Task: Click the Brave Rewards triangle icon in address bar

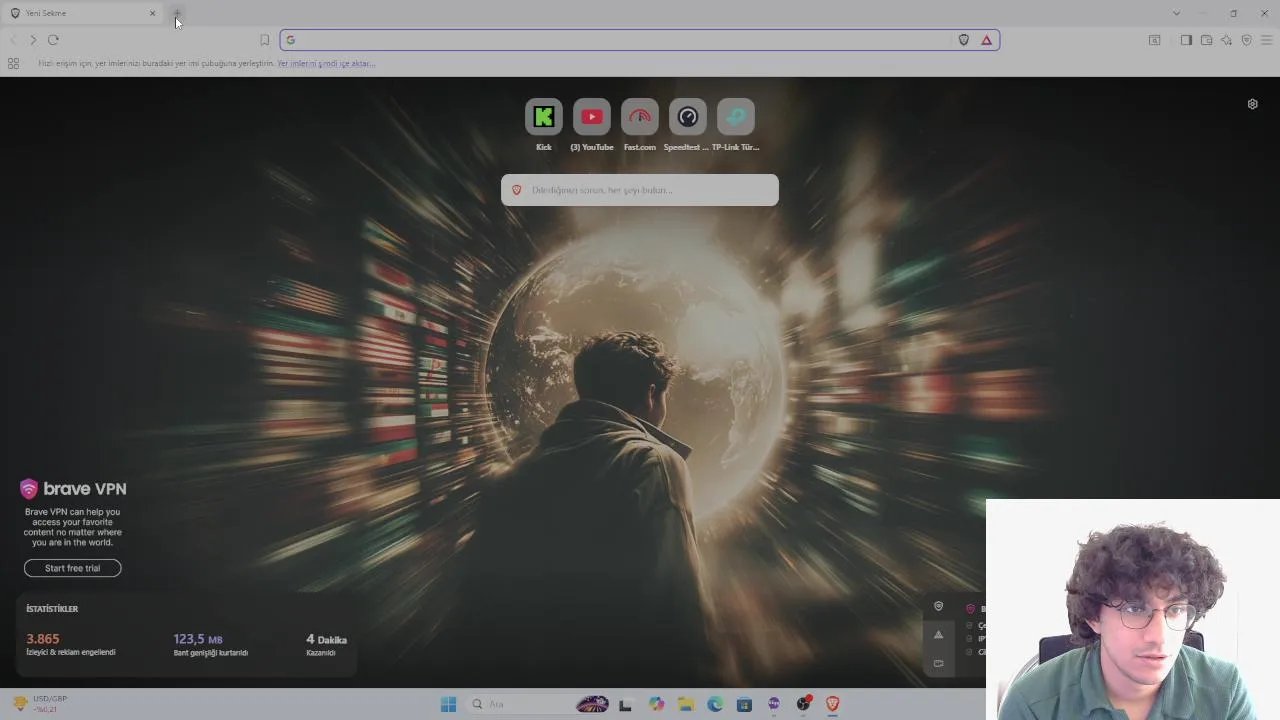Action: 986,40
